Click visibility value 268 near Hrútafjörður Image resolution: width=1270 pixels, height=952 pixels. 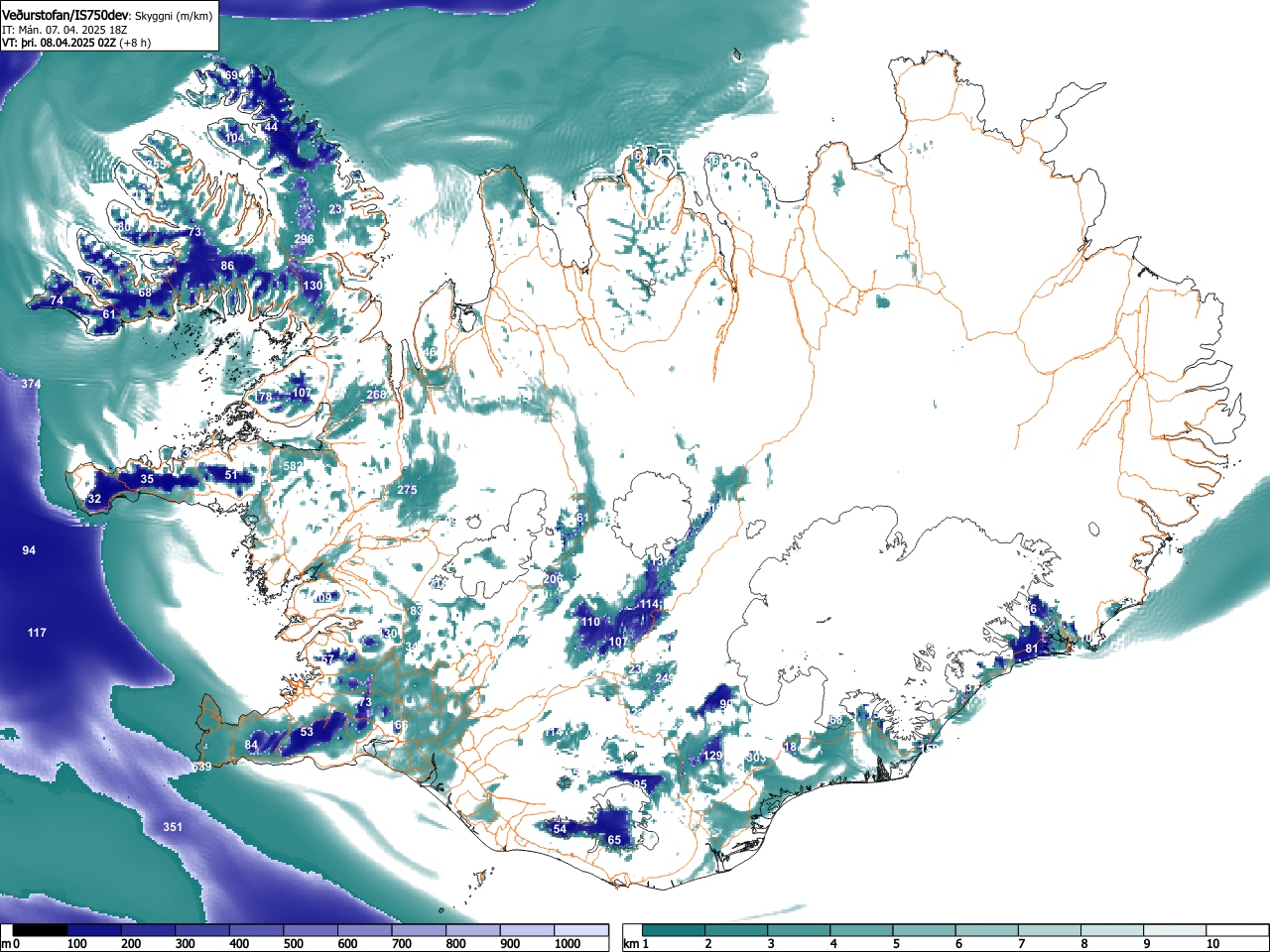376,395
